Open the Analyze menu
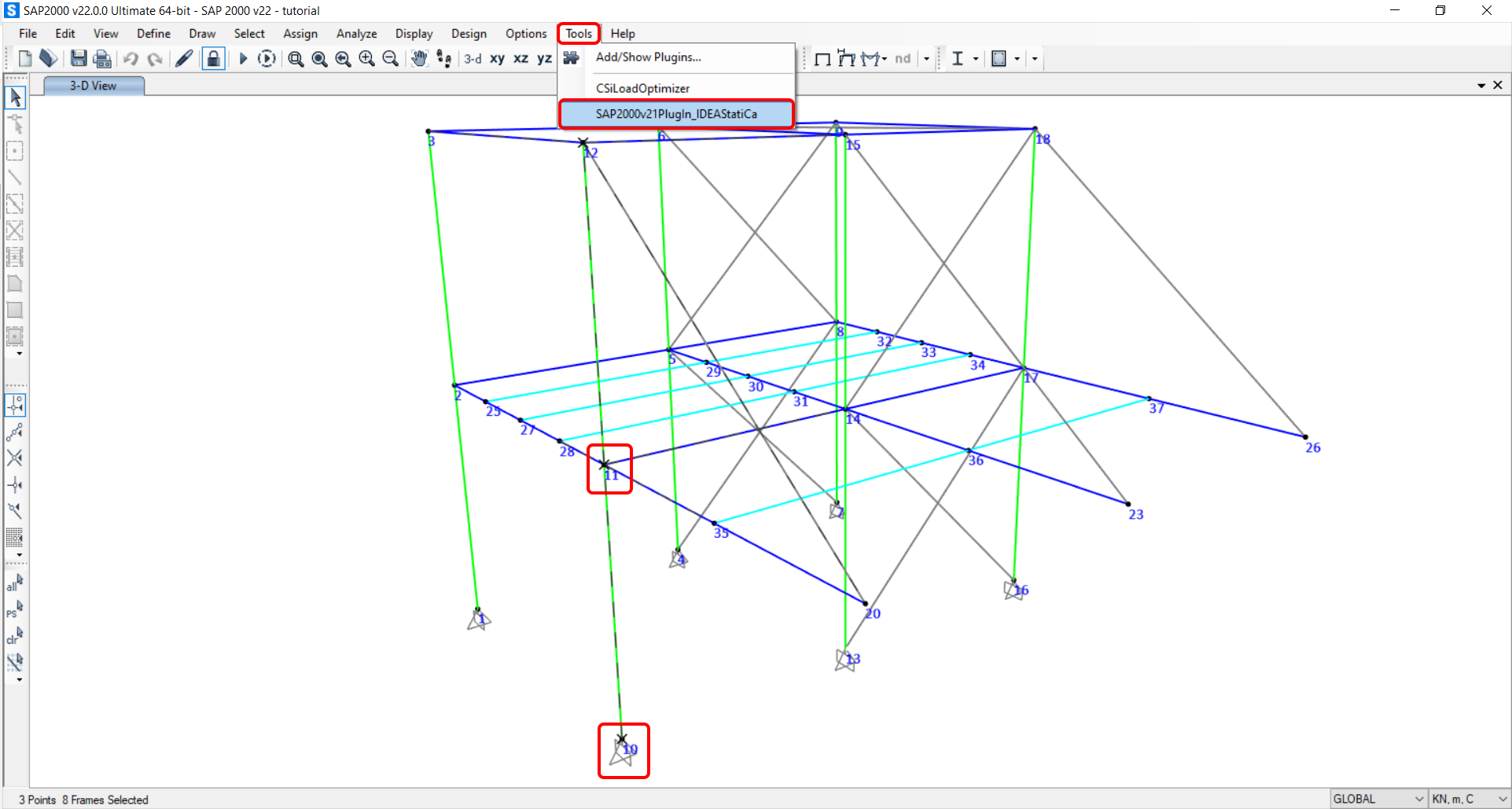The image size is (1512, 809). 356,34
